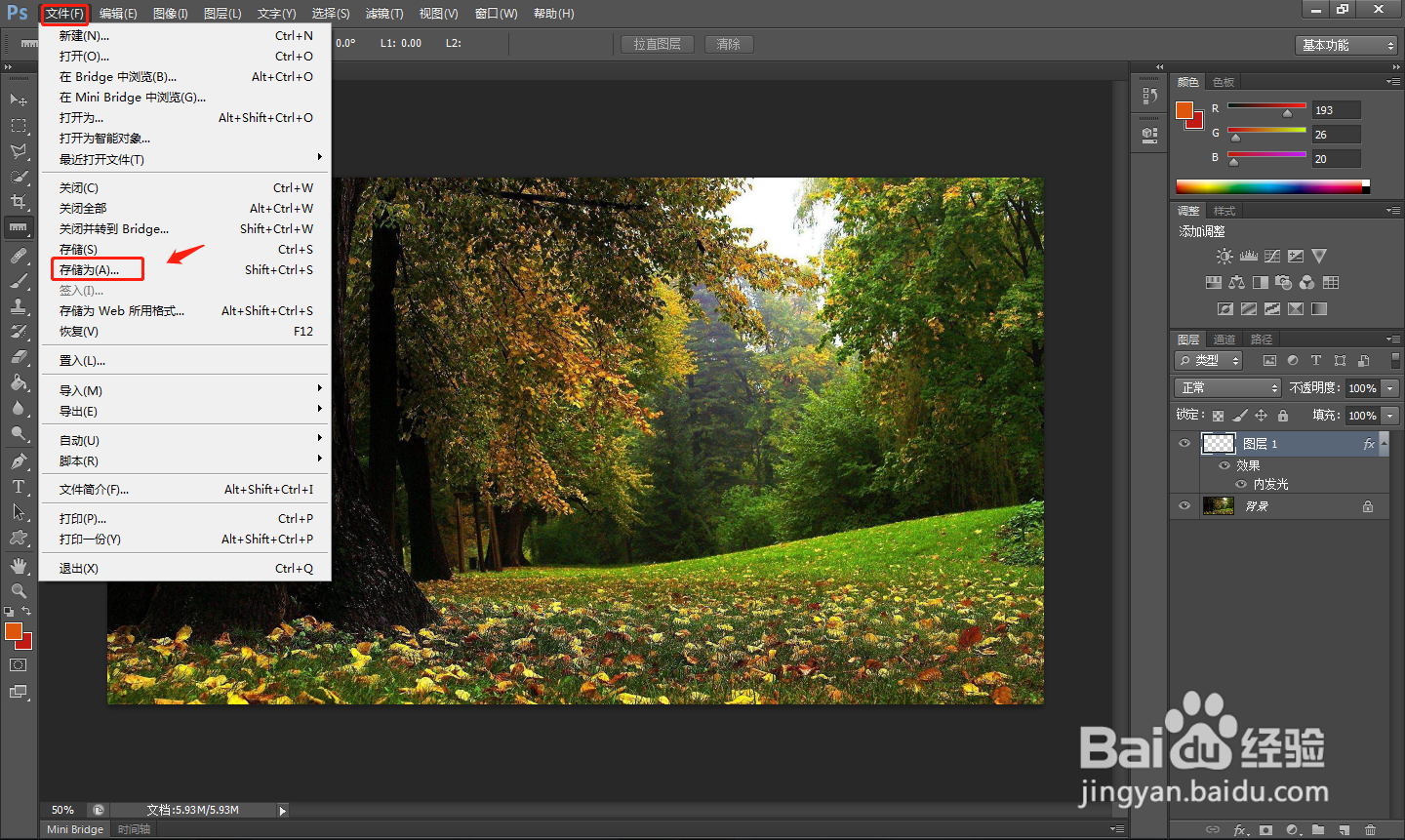Select the Ruler tool in toolbox

point(18,227)
